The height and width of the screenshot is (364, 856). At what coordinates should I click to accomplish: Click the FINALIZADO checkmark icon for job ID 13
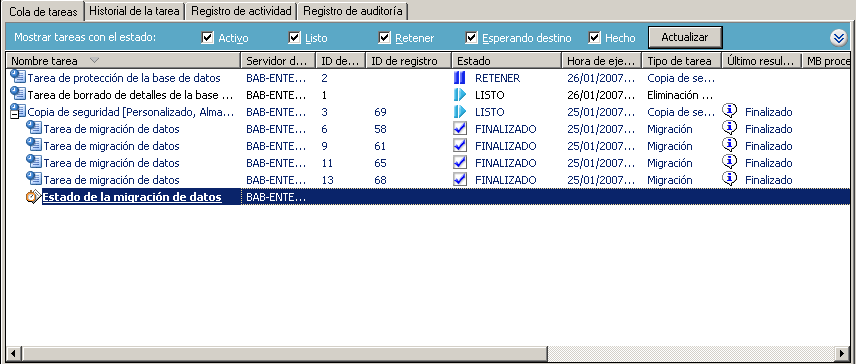[460, 180]
